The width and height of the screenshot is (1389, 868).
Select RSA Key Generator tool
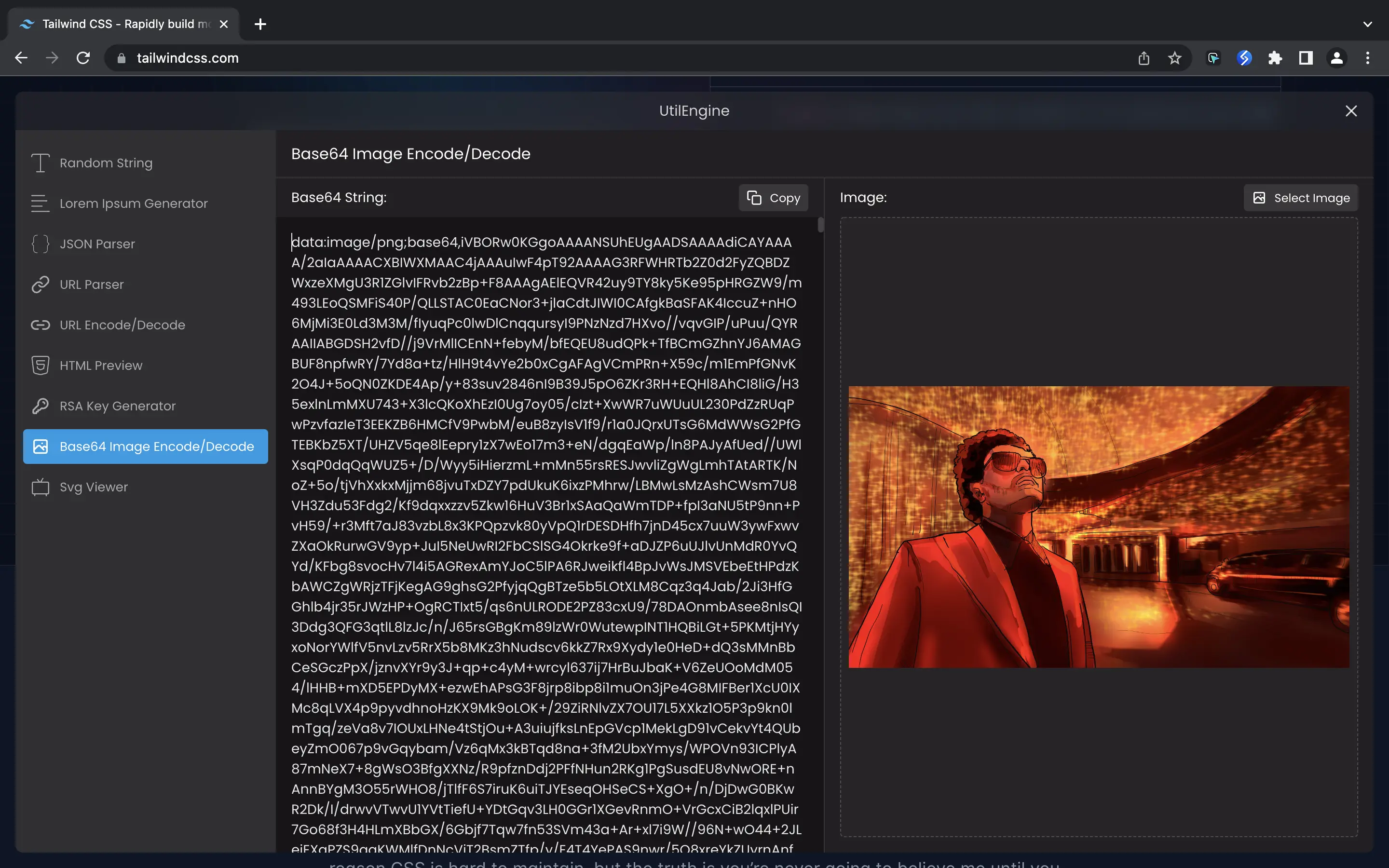[117, 406]
